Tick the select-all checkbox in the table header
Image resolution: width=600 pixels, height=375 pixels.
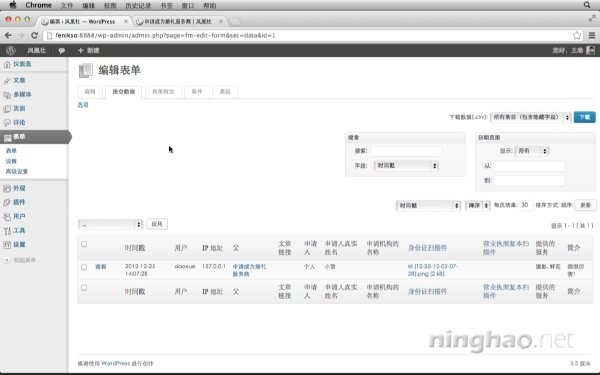point(84,244)
